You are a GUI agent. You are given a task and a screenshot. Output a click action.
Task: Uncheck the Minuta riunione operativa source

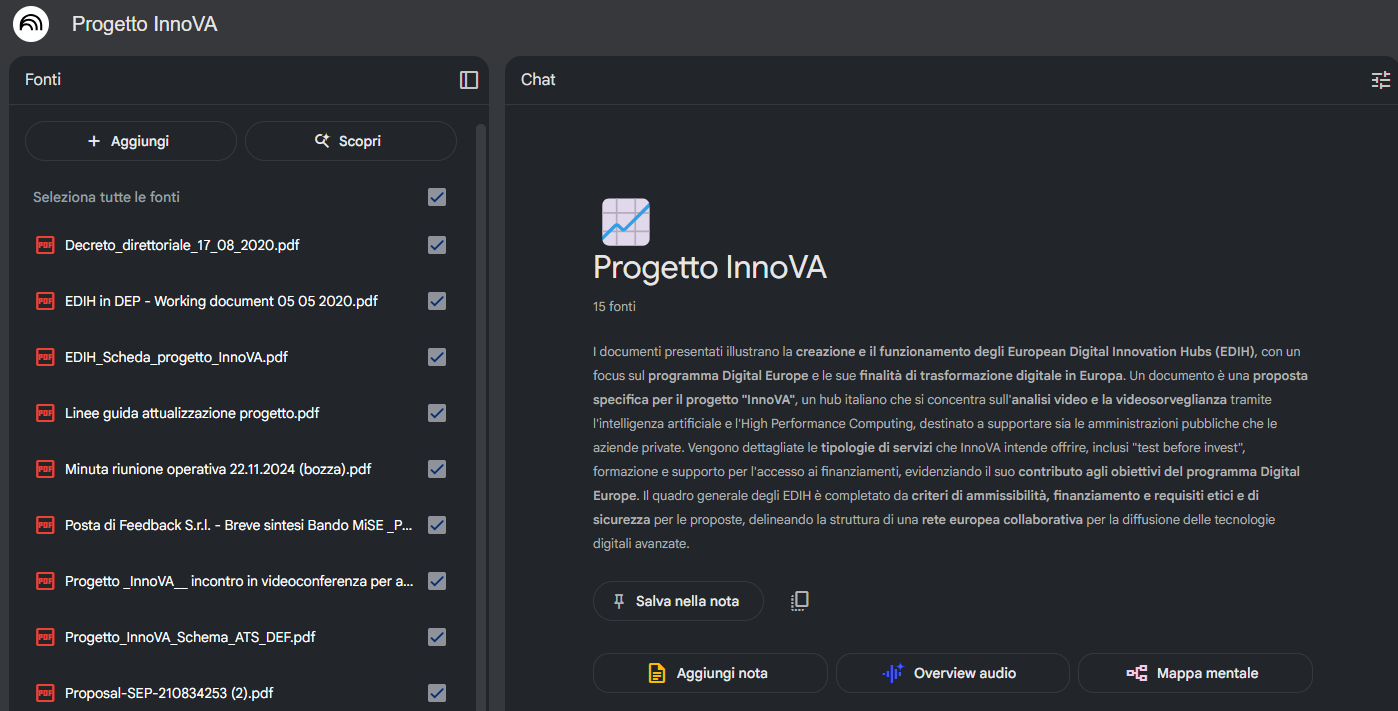pyautogui.click(x=437, y=468)
